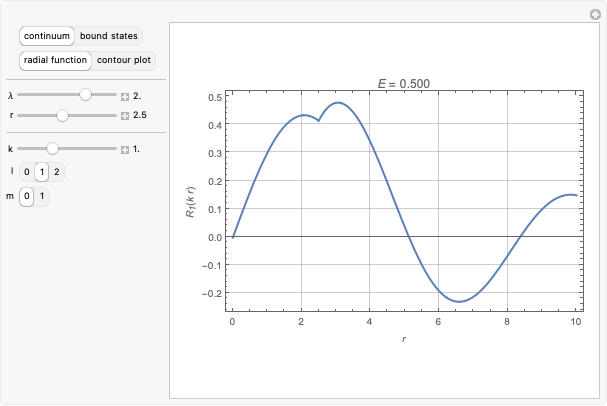Click the r slider handle
The image size is (607, 406).
click(x=62, y=115)
